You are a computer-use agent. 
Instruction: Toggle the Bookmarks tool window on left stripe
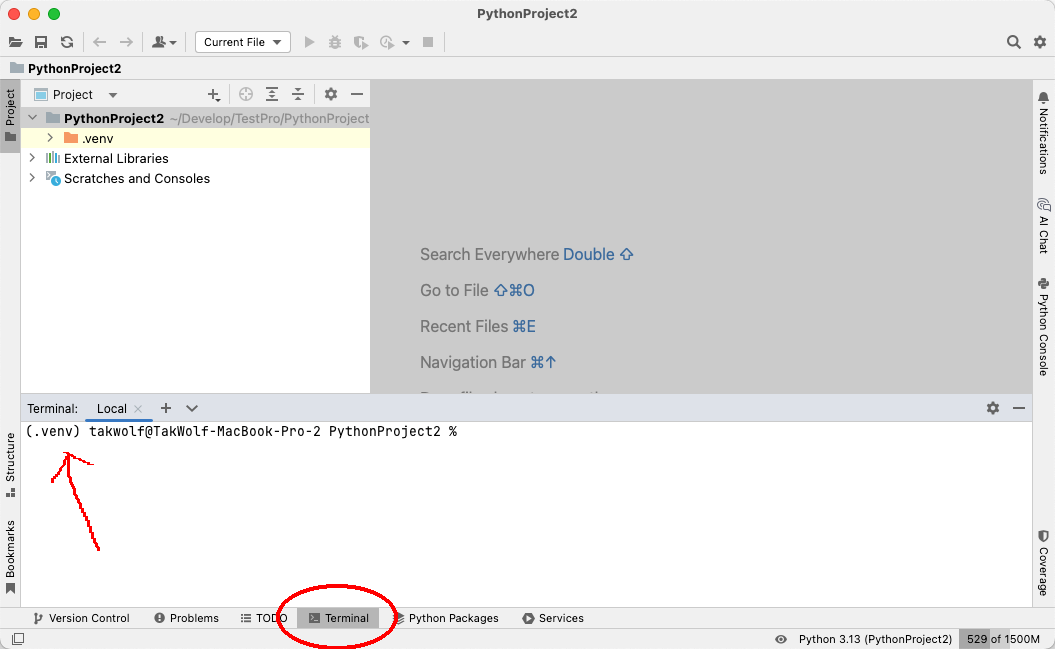10,558
